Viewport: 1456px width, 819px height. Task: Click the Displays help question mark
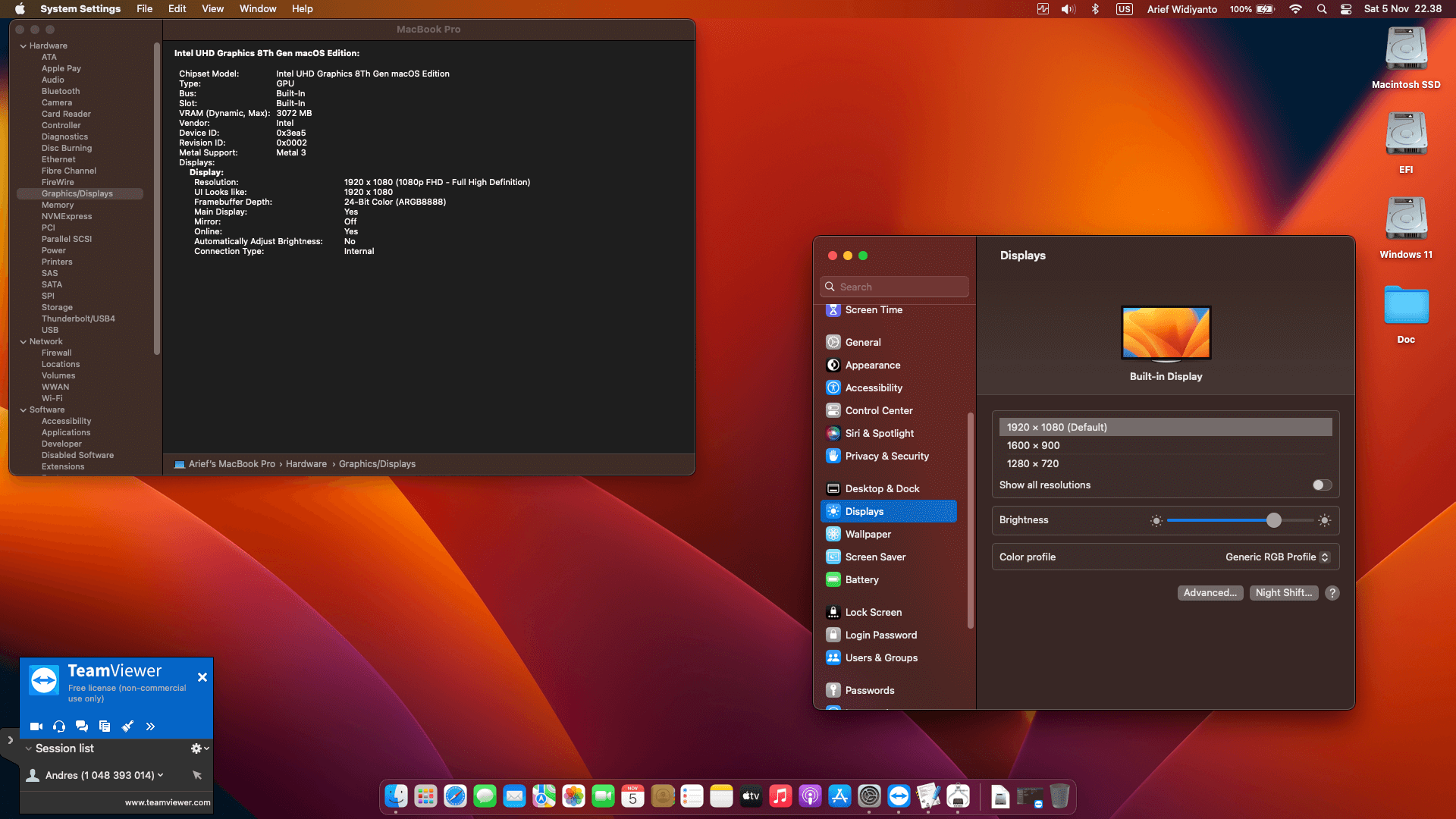click(1332, 593)
